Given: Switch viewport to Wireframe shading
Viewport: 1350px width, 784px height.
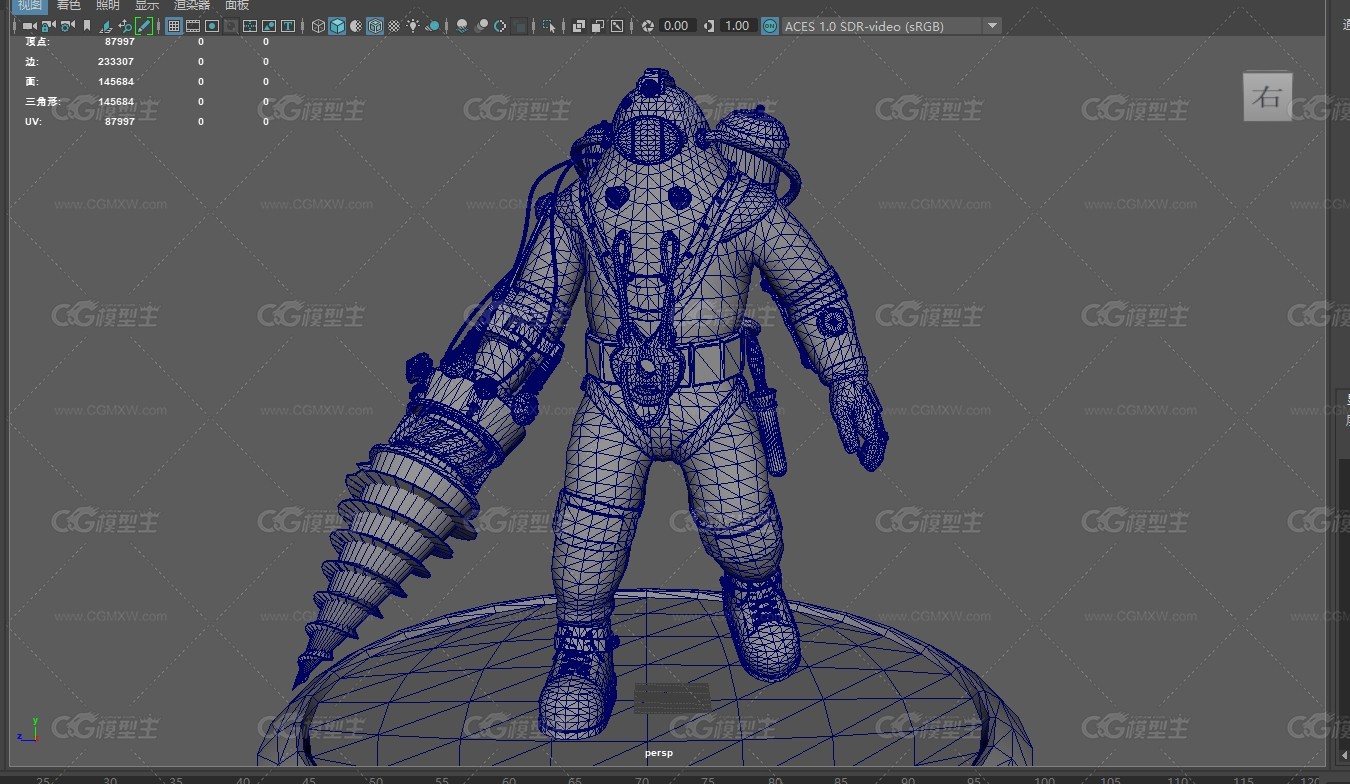Looking at the screenshot, I should (318, 26).
